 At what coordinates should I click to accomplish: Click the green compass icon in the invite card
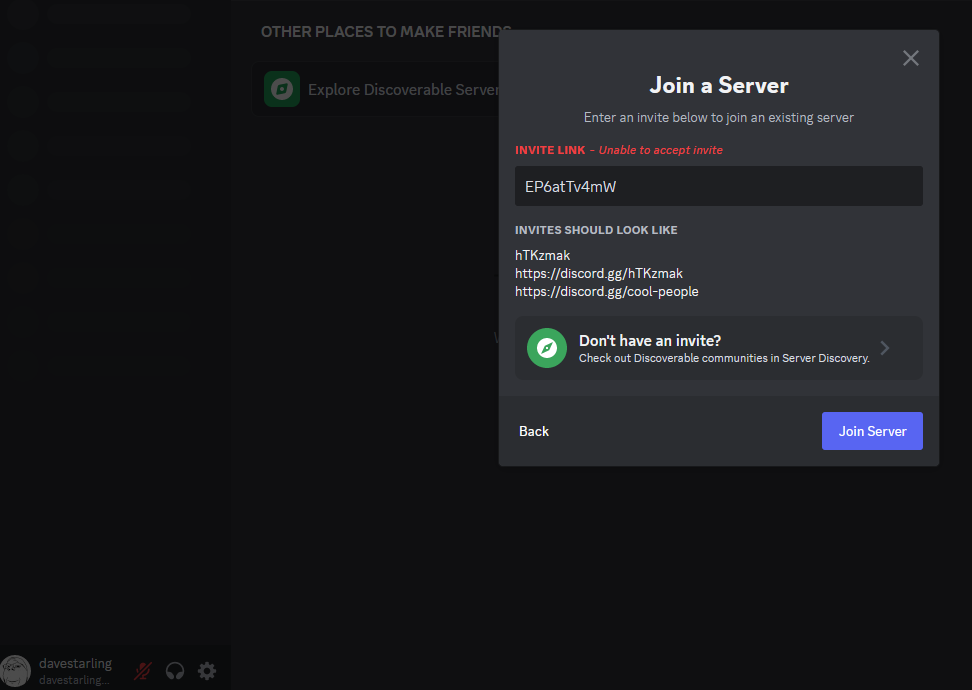pos(547,348)
